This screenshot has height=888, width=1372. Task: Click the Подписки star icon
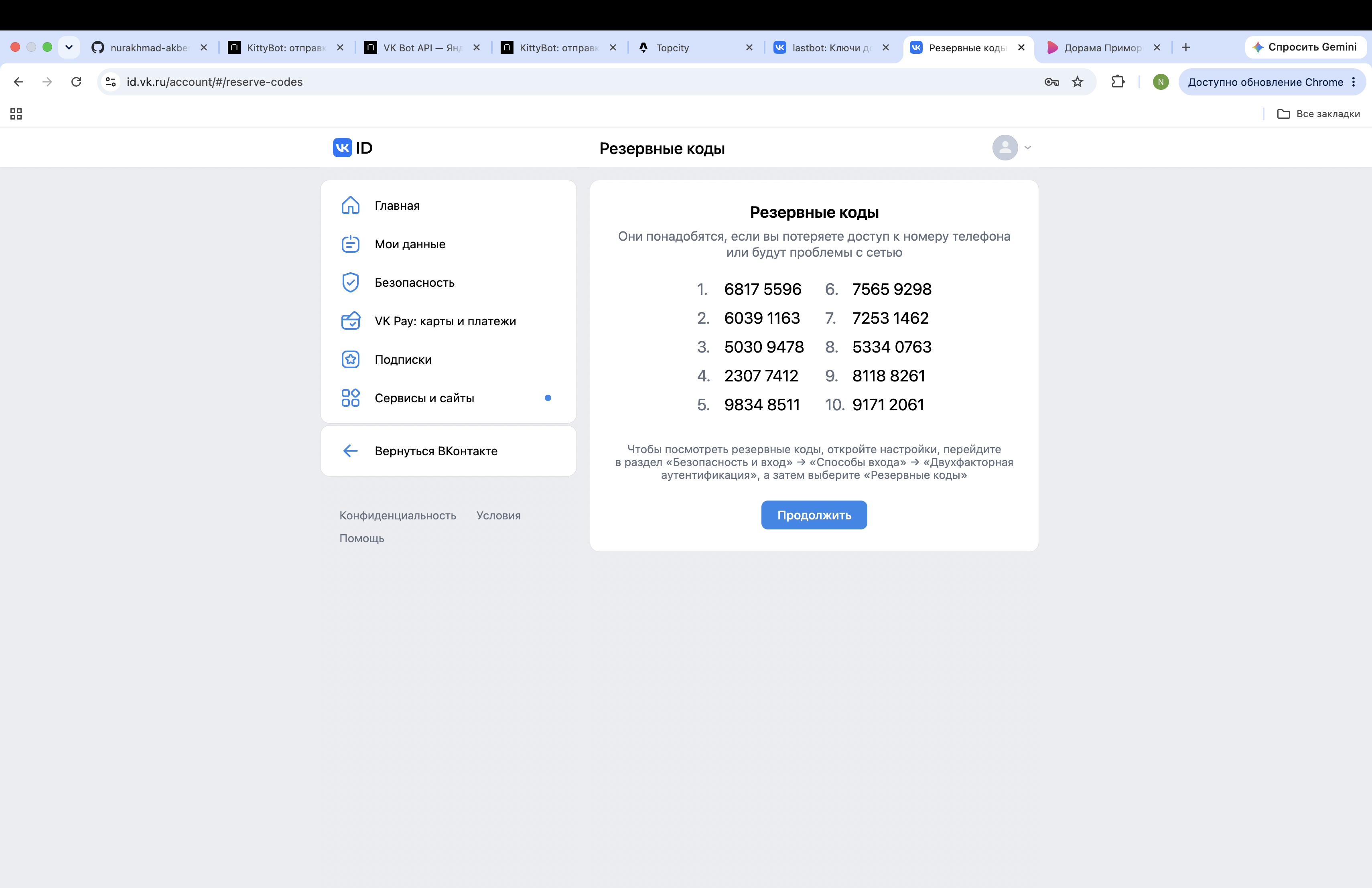point(351,360)
